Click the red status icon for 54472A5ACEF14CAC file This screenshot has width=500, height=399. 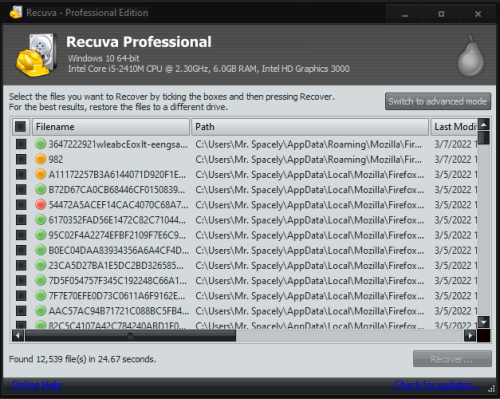pos(40,204)
